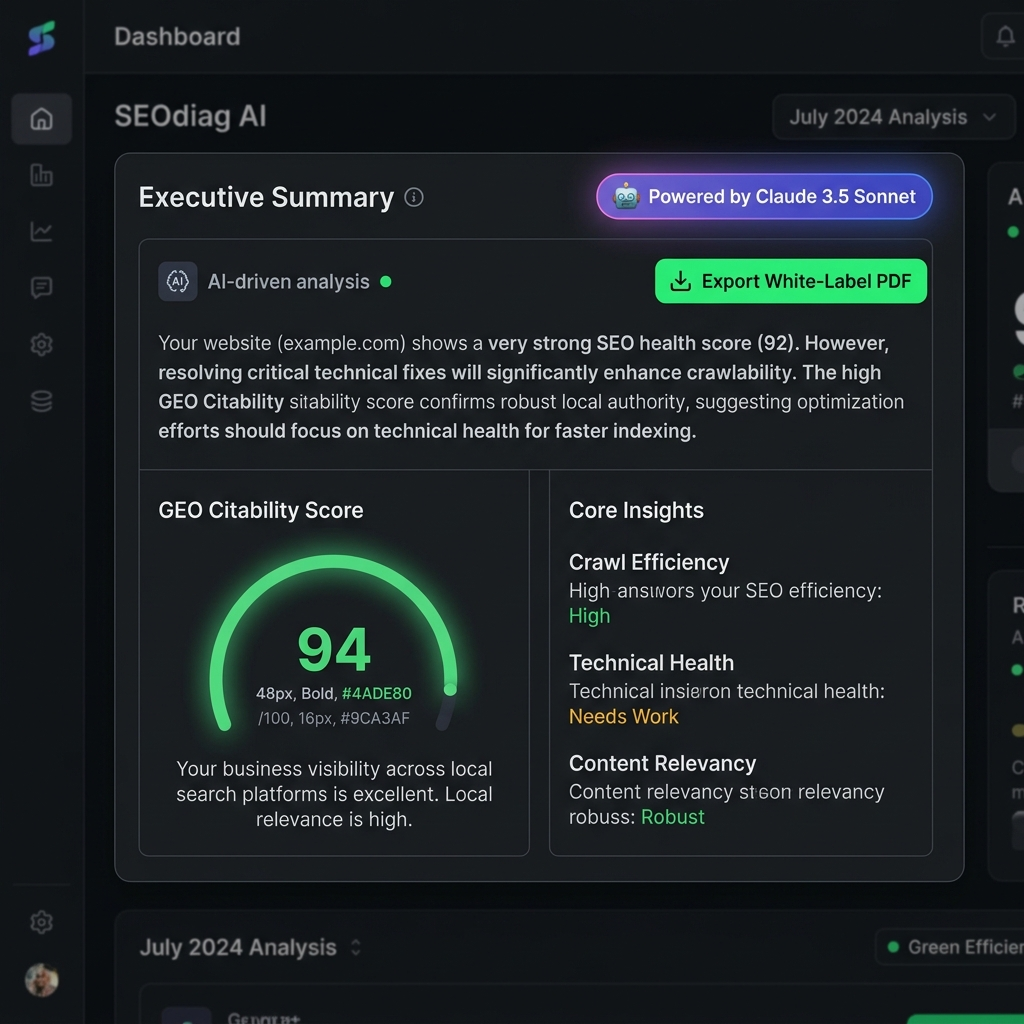Open the bottom settings gear near avatar
Screen dimensions: 1024x1024
(x=41, y=922)
